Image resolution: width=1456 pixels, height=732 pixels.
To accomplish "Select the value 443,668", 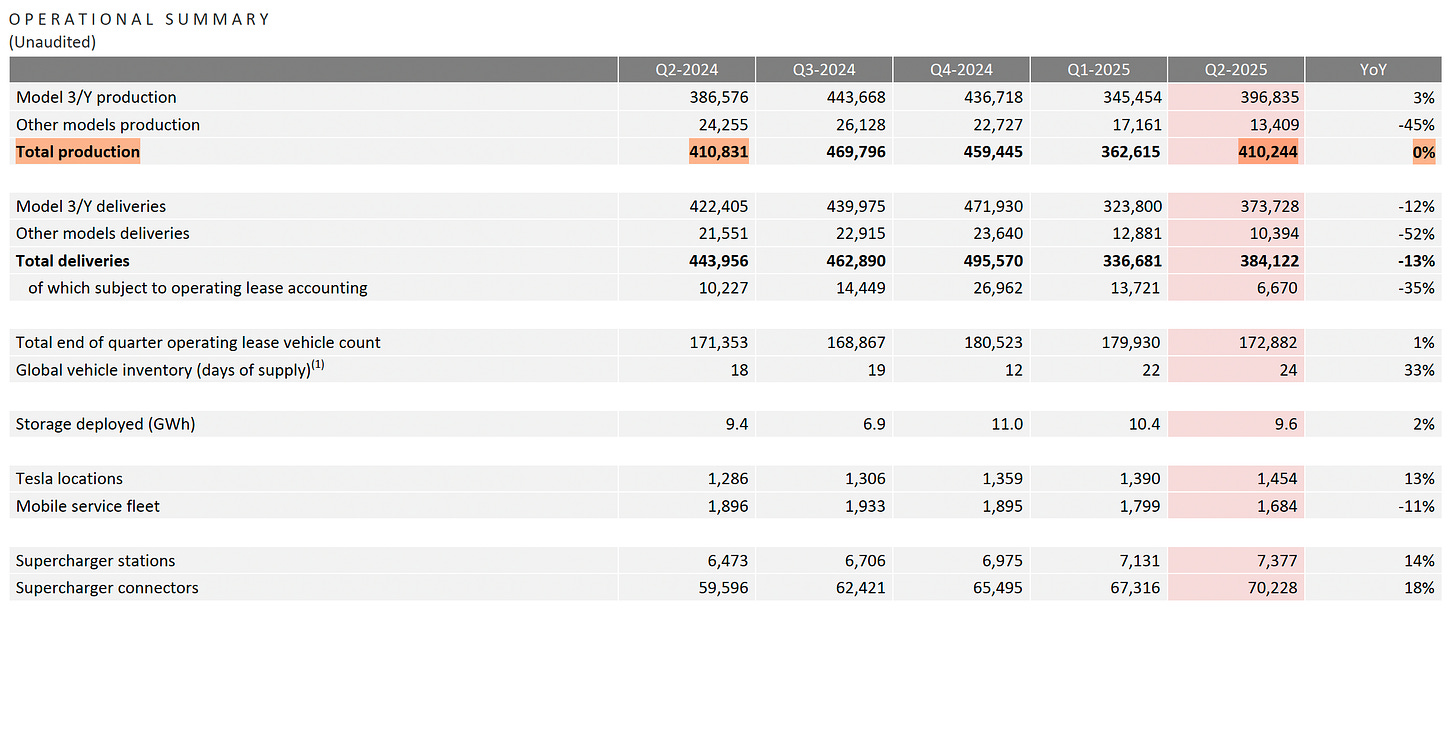I will [x=856, y=97].
